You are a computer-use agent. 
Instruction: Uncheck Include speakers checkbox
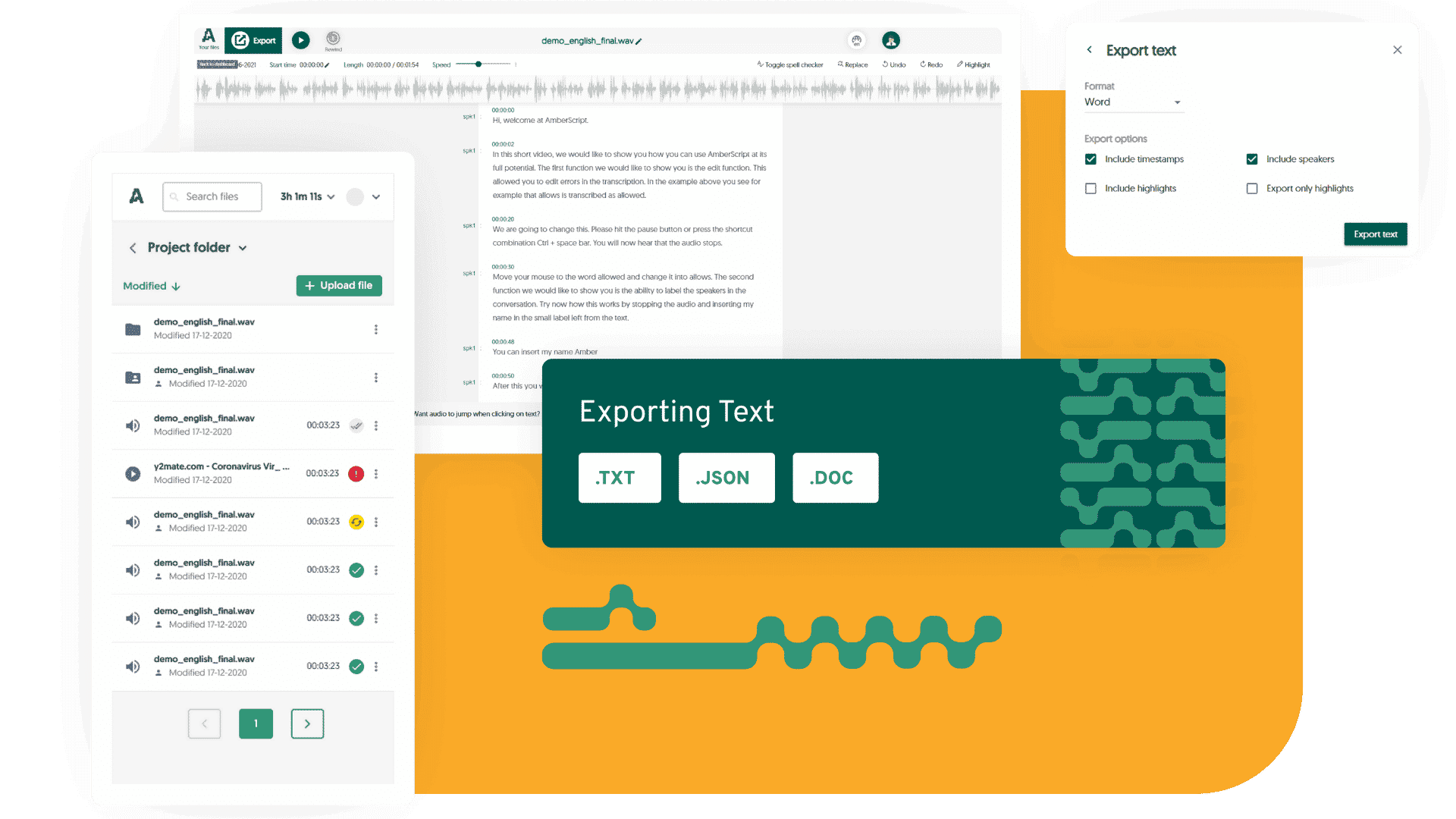coord(1252,159)
